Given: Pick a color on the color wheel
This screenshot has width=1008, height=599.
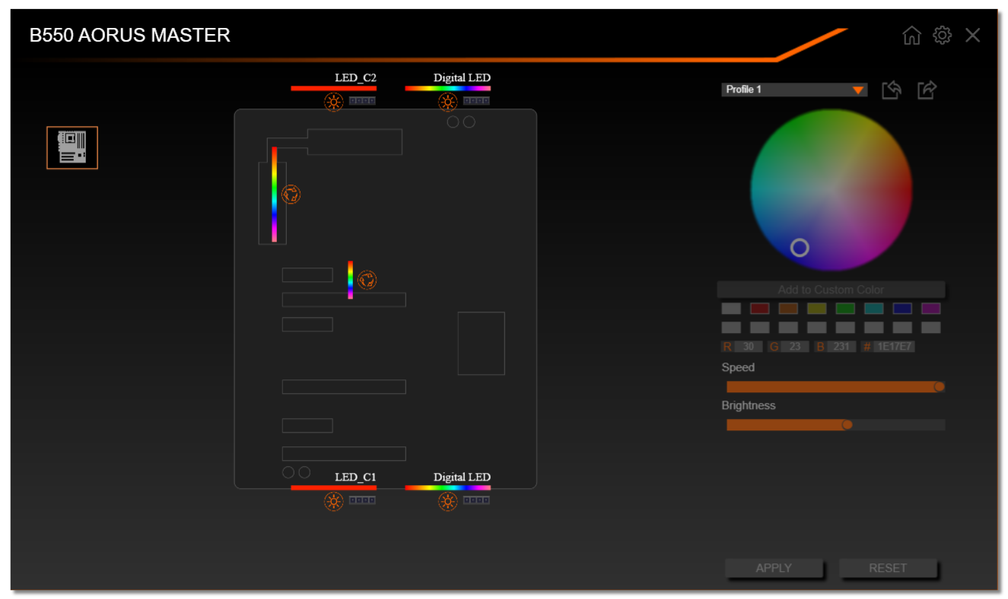Looking at the screenshot, I should click(x=831, y=190).
